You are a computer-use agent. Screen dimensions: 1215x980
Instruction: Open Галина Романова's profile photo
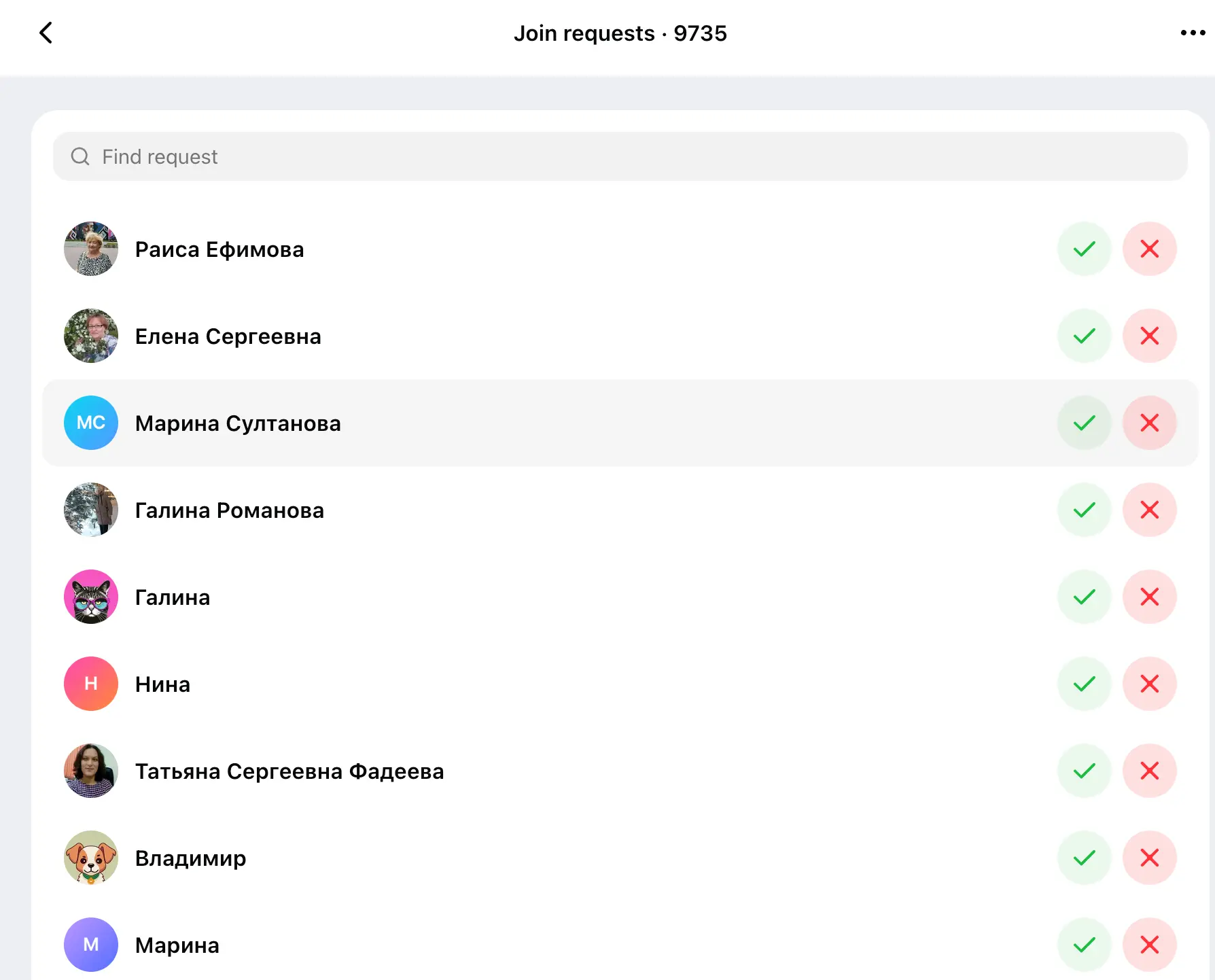(91, 510)
